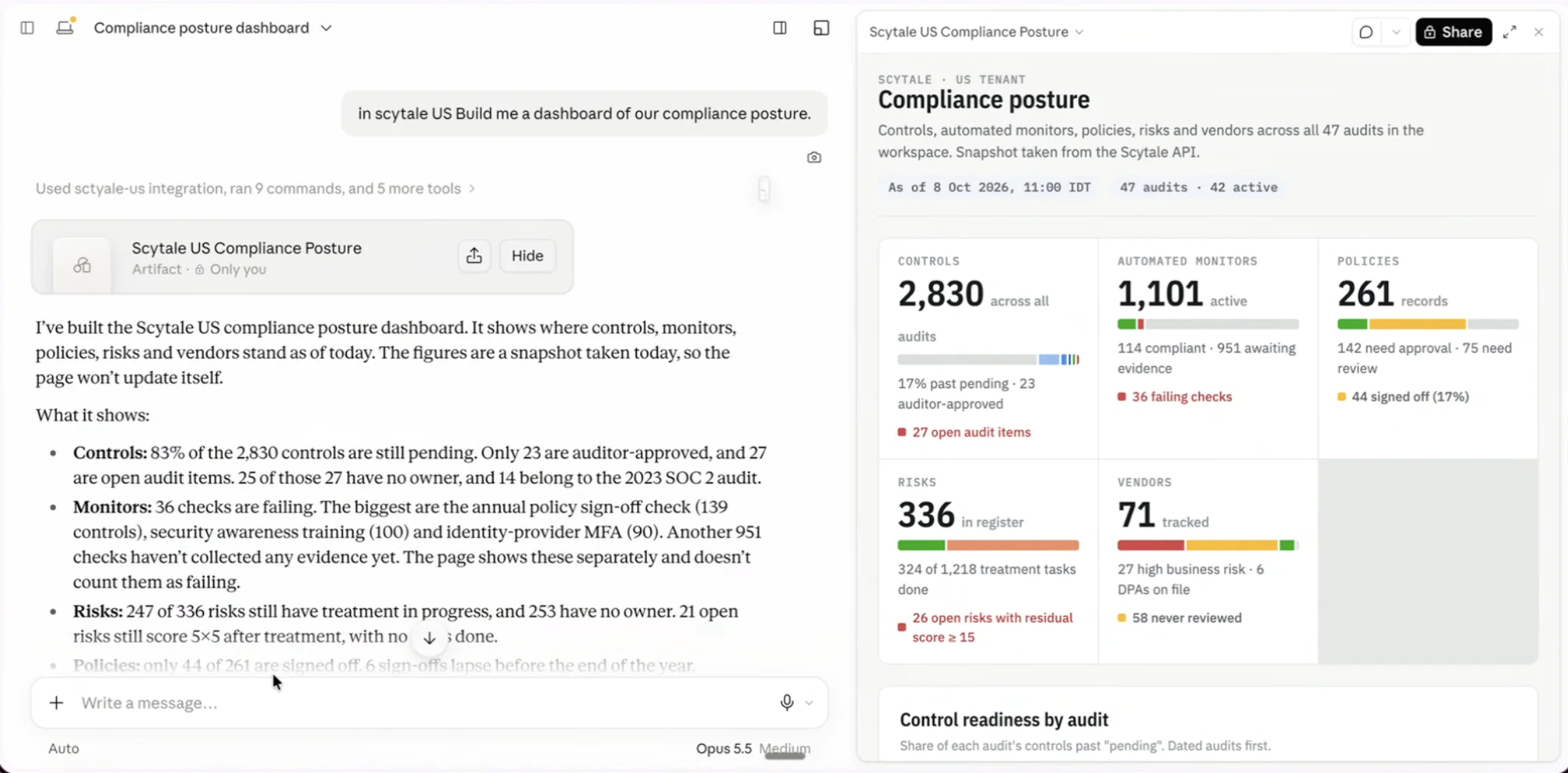Expand the 'Used sctyale-us integration' tool details

pyautogui.click(x=255, y=188)
